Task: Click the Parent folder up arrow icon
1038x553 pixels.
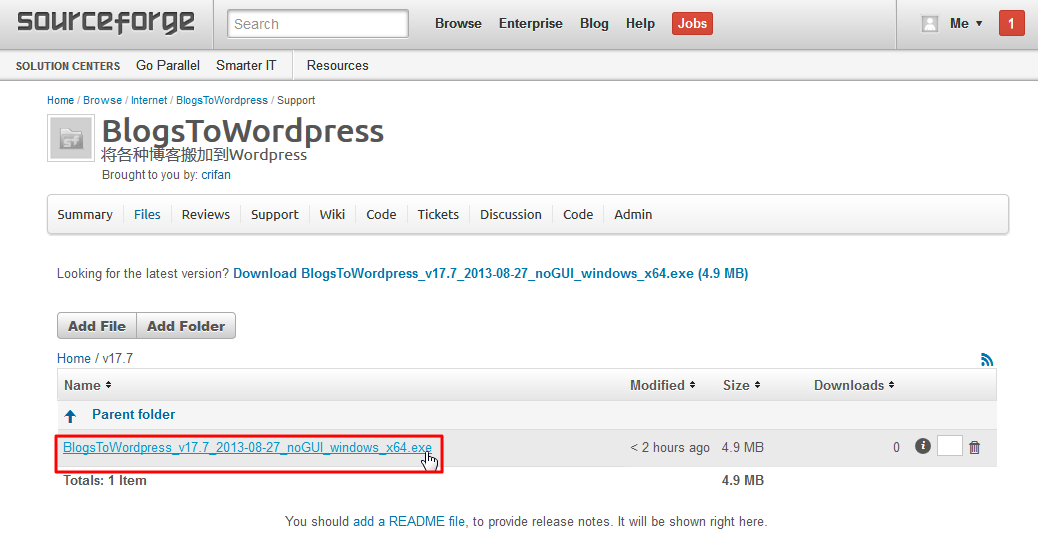Action: click(71, 416)
